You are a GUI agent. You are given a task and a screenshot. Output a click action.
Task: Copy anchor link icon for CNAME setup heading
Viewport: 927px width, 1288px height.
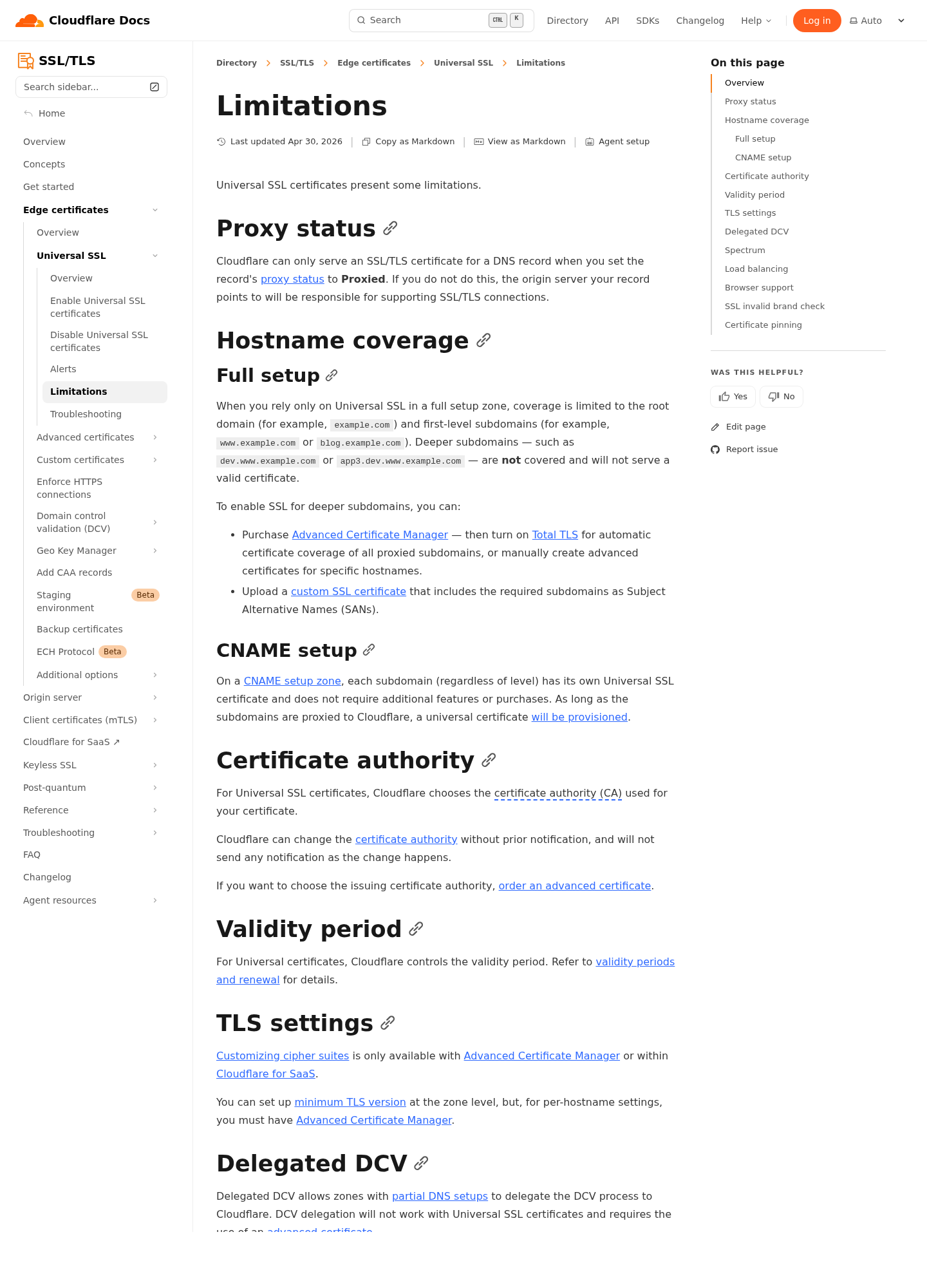[x=369, y=650]
